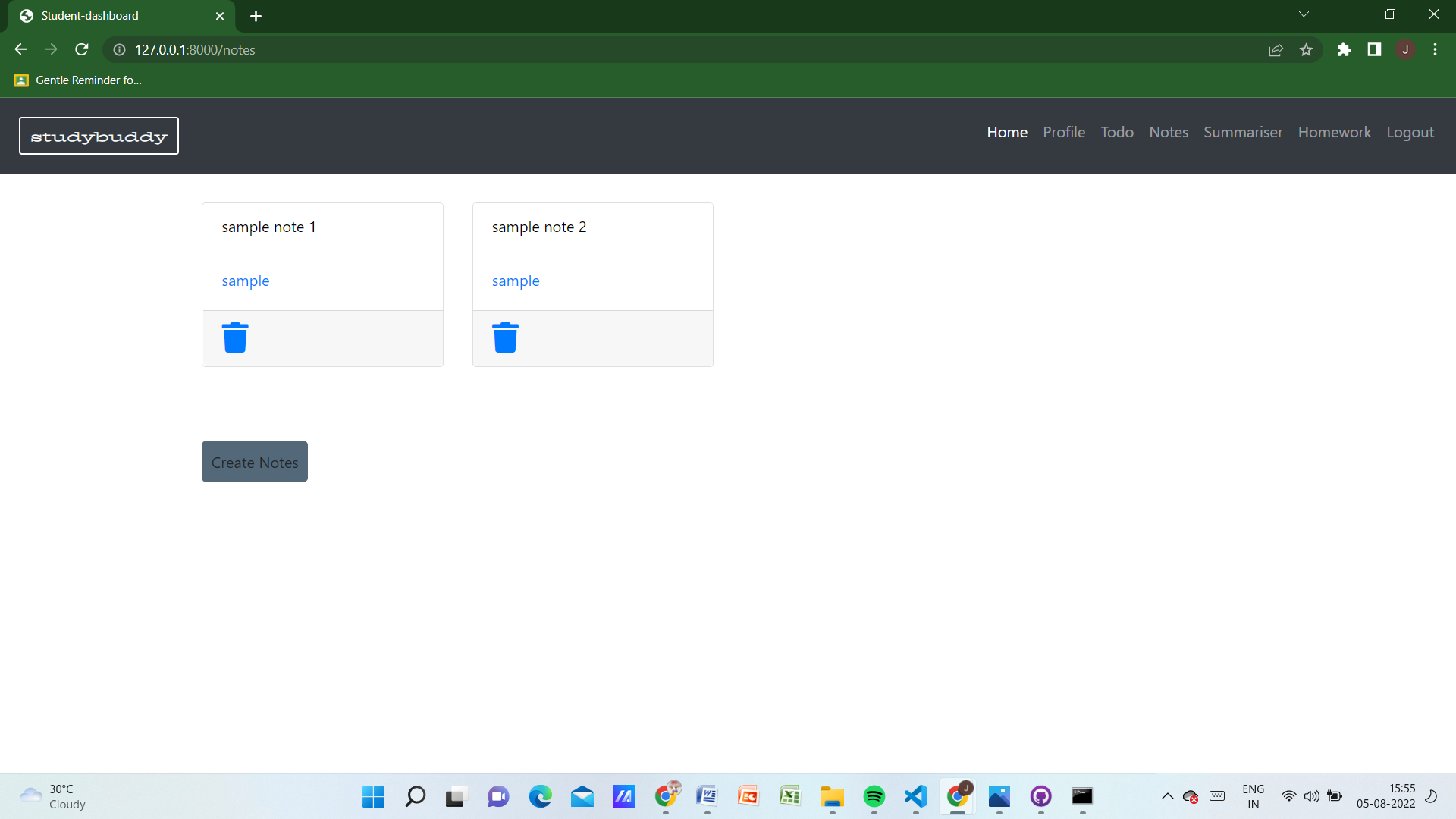This screenshot has width=1456, height=819.
Task: Open a new browser tab
Action: [x=256, y=16]
